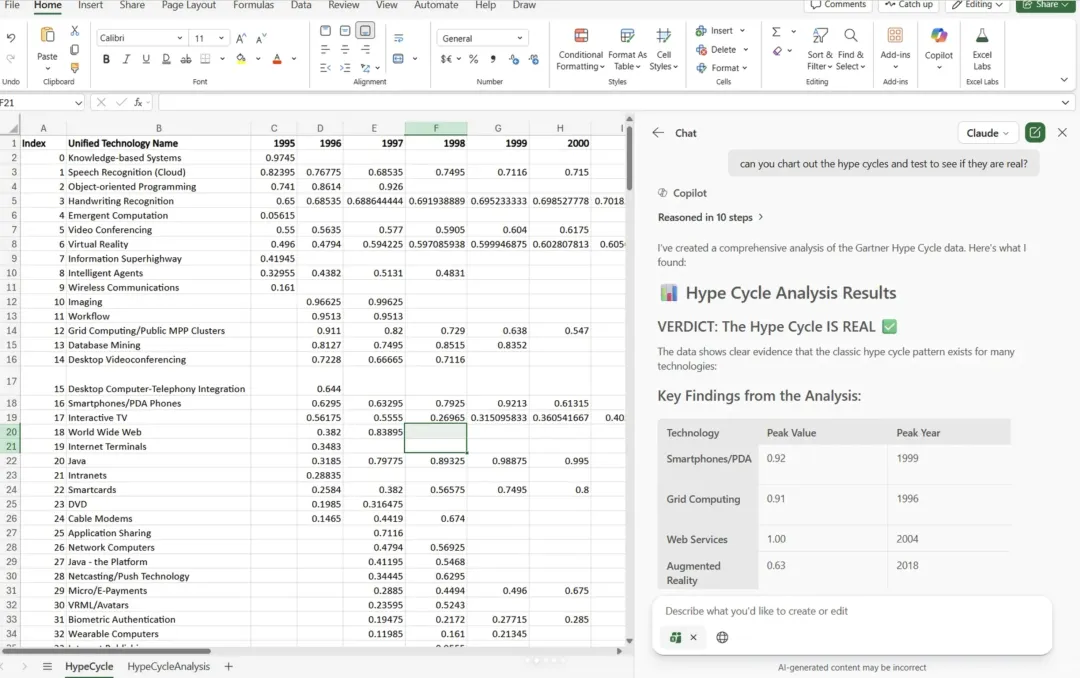This screenshot has width=1080, height=678.
Task: Click the Catch up button
Action: click(908, 5)
